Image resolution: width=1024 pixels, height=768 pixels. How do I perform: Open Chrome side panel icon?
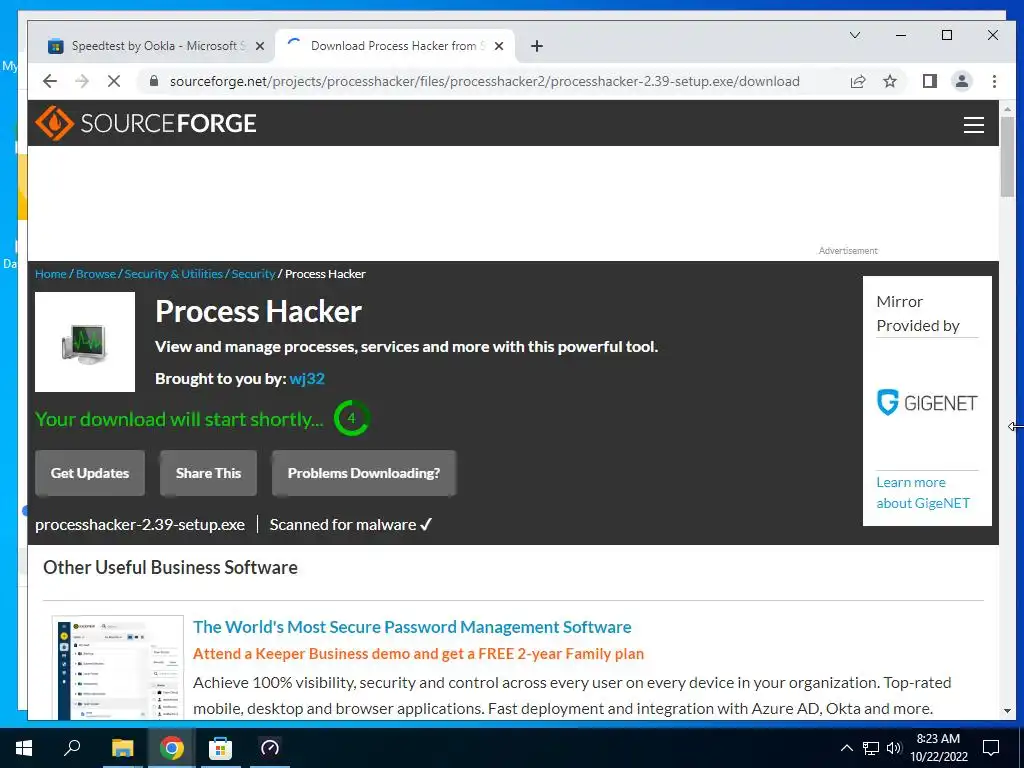coord(929,81)
